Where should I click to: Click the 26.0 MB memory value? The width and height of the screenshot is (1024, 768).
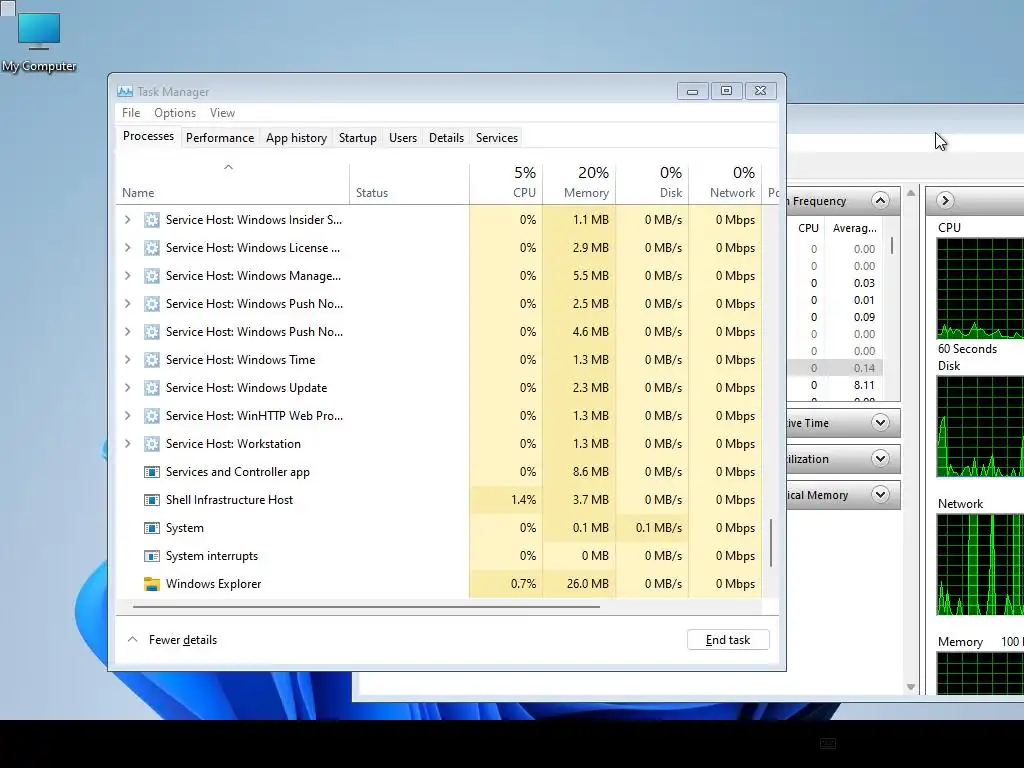coord(587,584)
